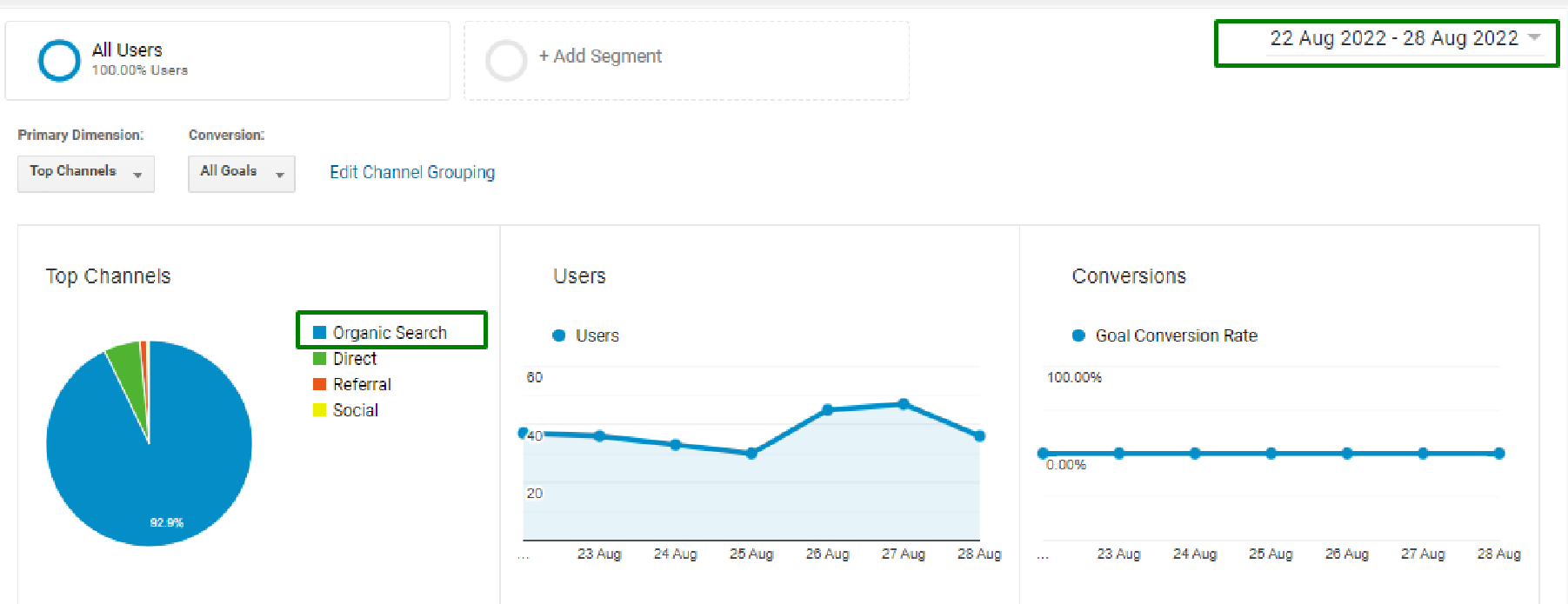The height and width of the screenshot is (604, 1568).
Task: Click the Referral orange legend swatch
Action: 319,384
